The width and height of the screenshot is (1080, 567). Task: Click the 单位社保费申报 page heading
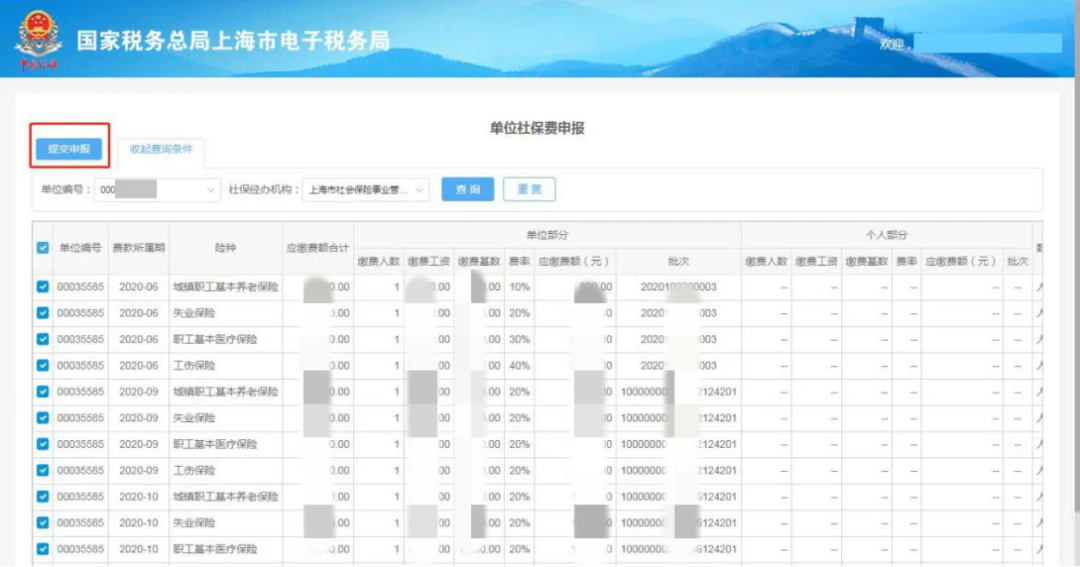(x=537, y=128)
